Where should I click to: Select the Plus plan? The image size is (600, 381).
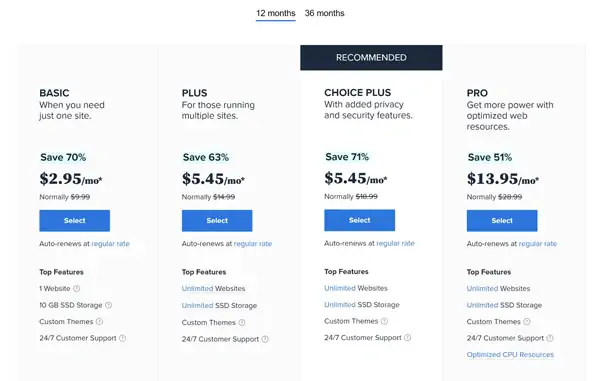click(x=217, y=221)
